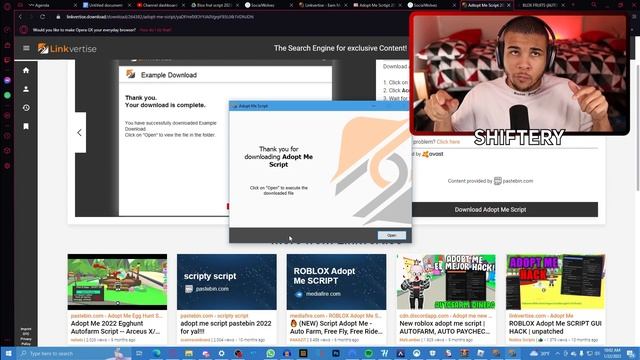Viewport: 640px width, 360px height.
Task: Click 'Adopt Me 2022 Egghunt Autofarm Script' title
Action: [116, 327]
